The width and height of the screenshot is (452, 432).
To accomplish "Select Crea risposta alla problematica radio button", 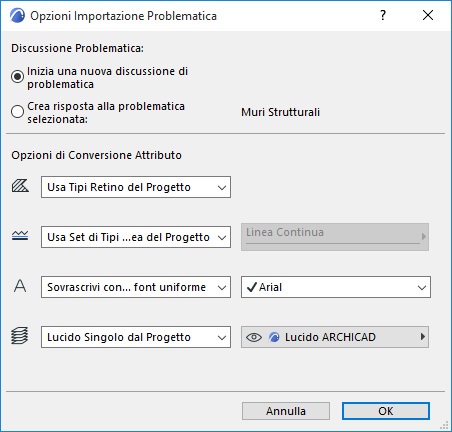I will pyautogui.click(x=17, y=111).
